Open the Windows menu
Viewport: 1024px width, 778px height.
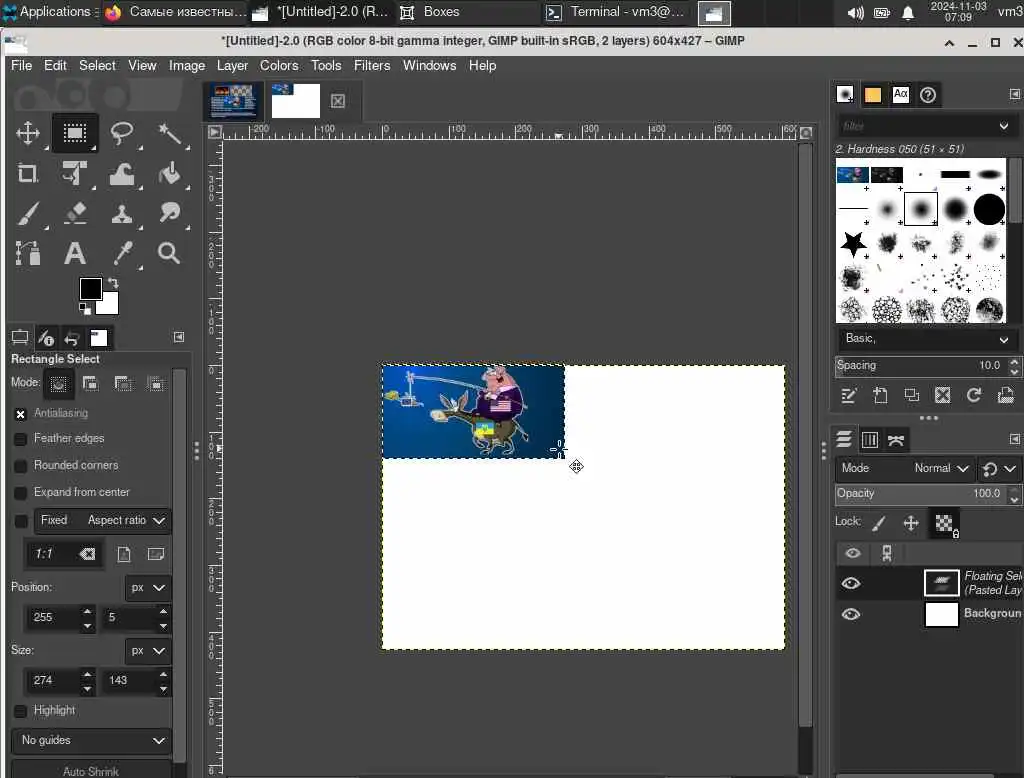[x=429, y=65]
